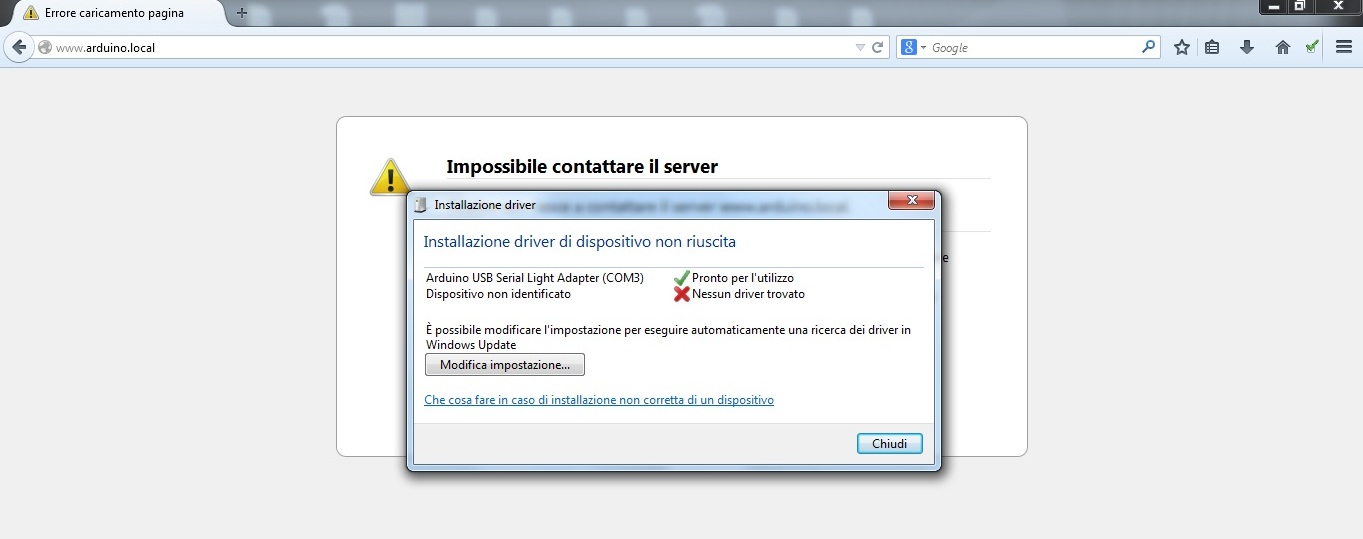Image resolution: width=1363 pixels, height=539 pixels.
Task: Go to the home page icon
Action: pos(1283,47)
